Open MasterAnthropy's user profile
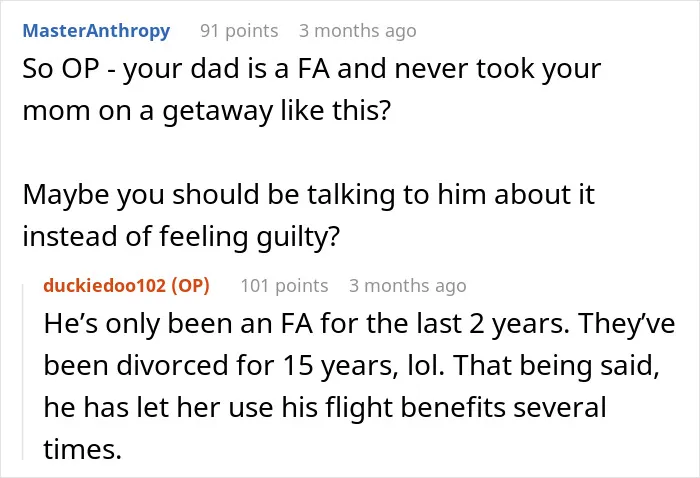 point(96,31)
